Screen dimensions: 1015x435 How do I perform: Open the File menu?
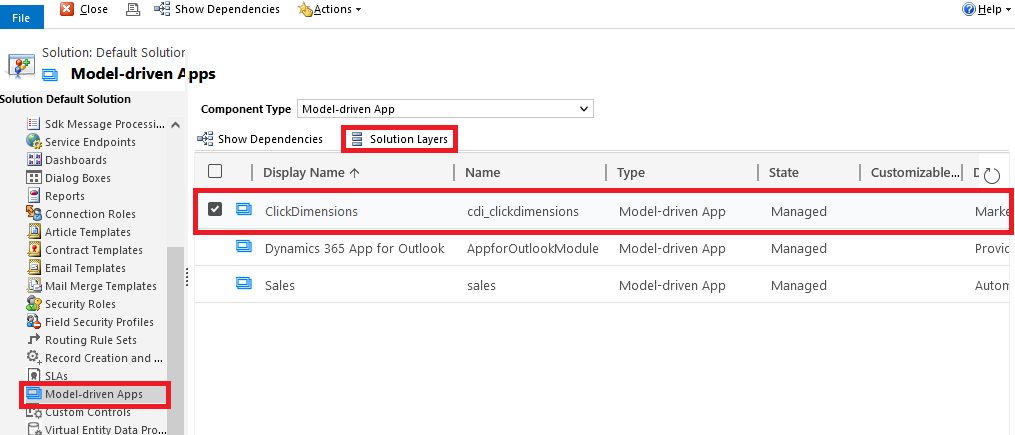(21, 16)
